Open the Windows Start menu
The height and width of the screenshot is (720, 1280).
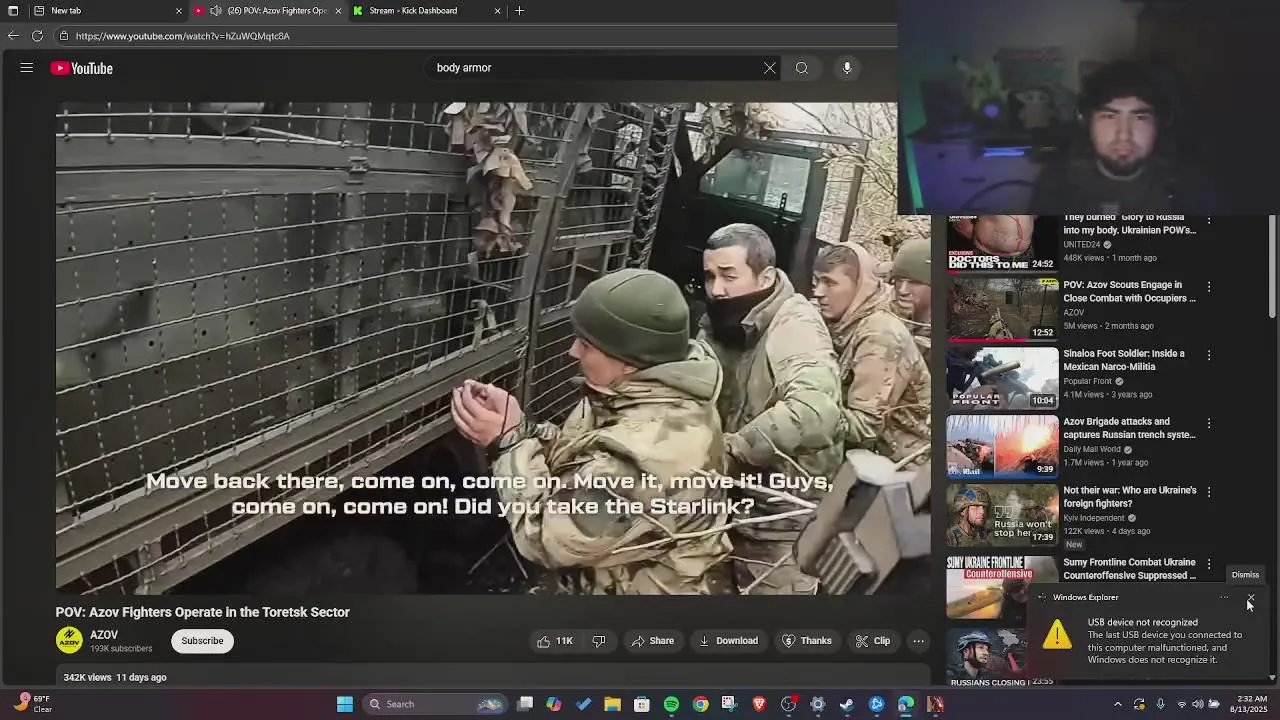pyautogui.click(x=344, y=704)
